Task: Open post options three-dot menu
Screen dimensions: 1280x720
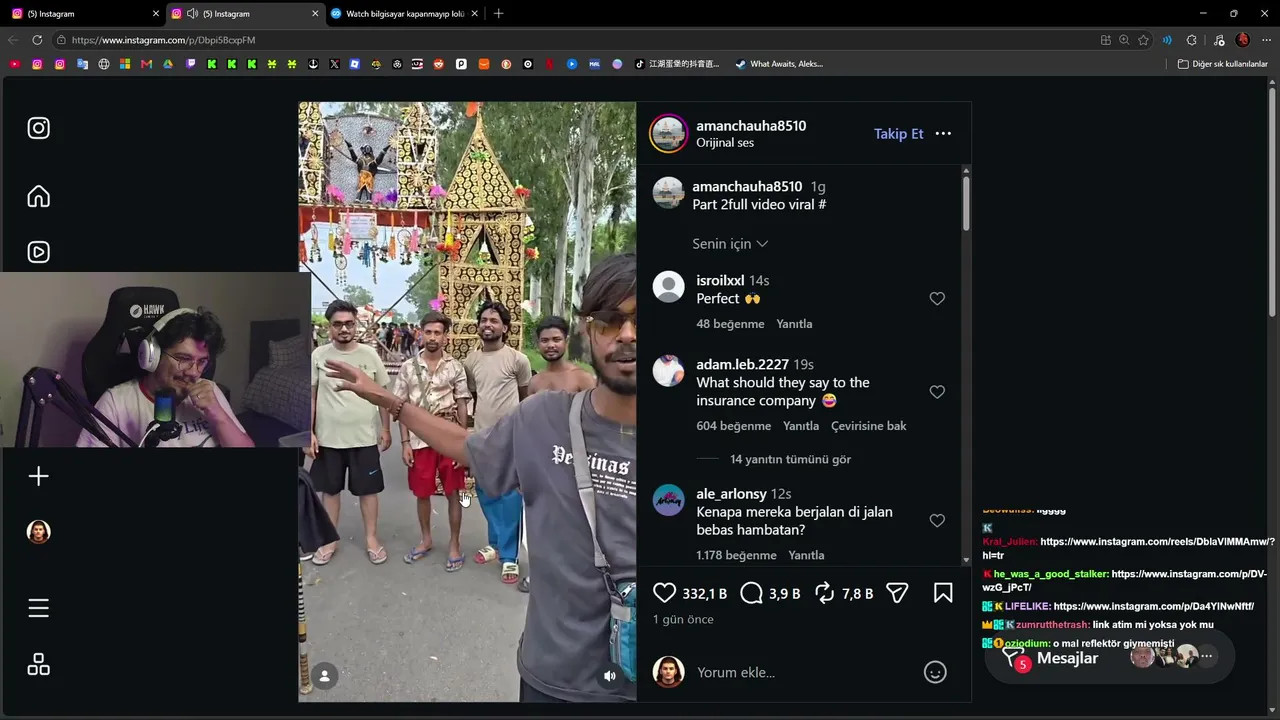Action: [x=943, y=134]
